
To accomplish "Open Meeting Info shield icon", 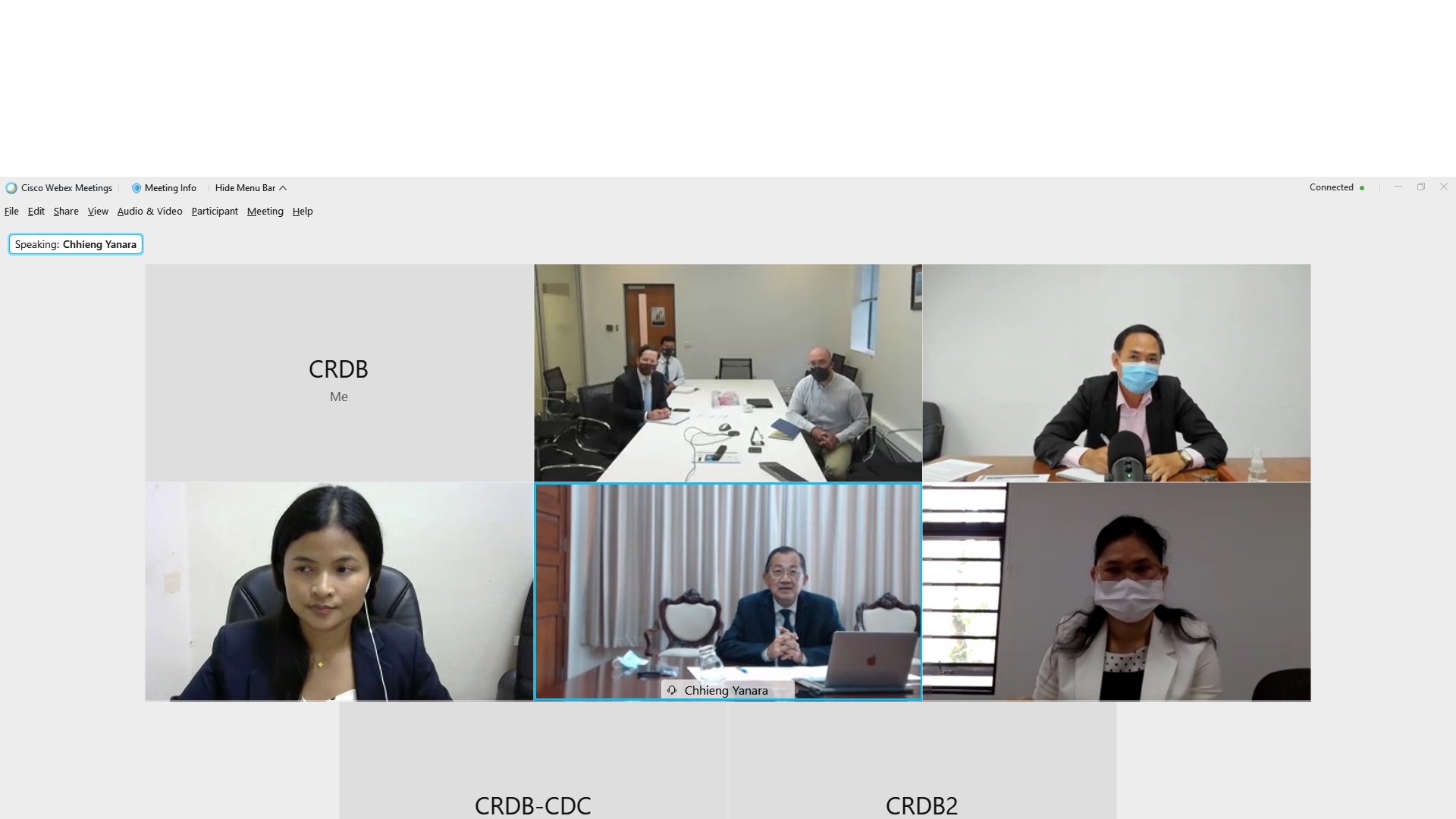I will tap(136, 188).
